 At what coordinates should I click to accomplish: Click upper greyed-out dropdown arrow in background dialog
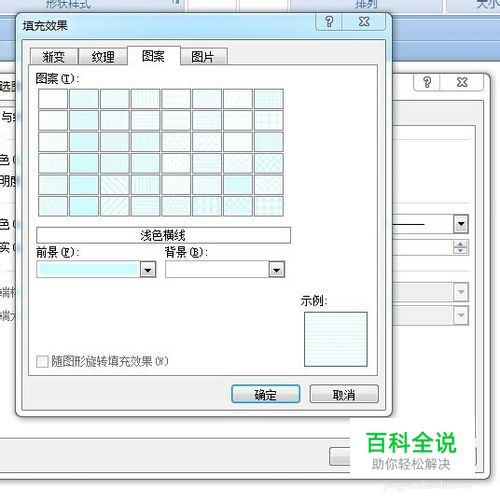coord(461,292)
